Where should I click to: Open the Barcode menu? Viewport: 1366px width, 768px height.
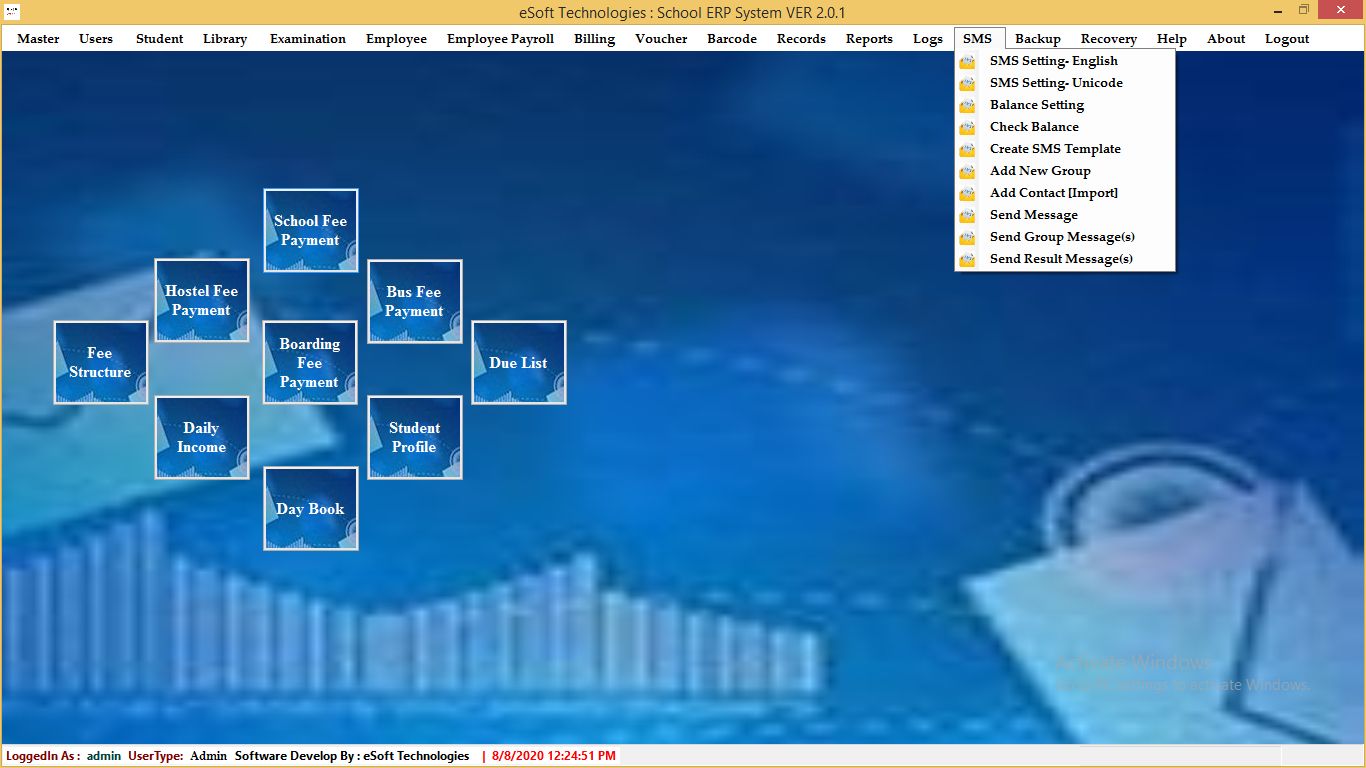tap(732, 39)
